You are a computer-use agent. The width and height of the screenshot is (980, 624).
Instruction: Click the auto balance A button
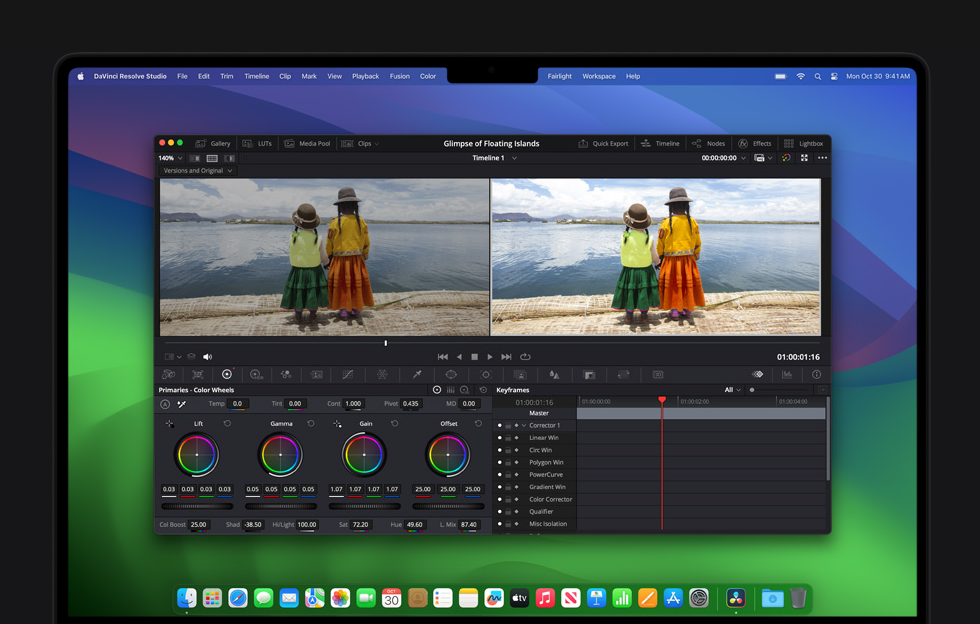click(165, 404)
